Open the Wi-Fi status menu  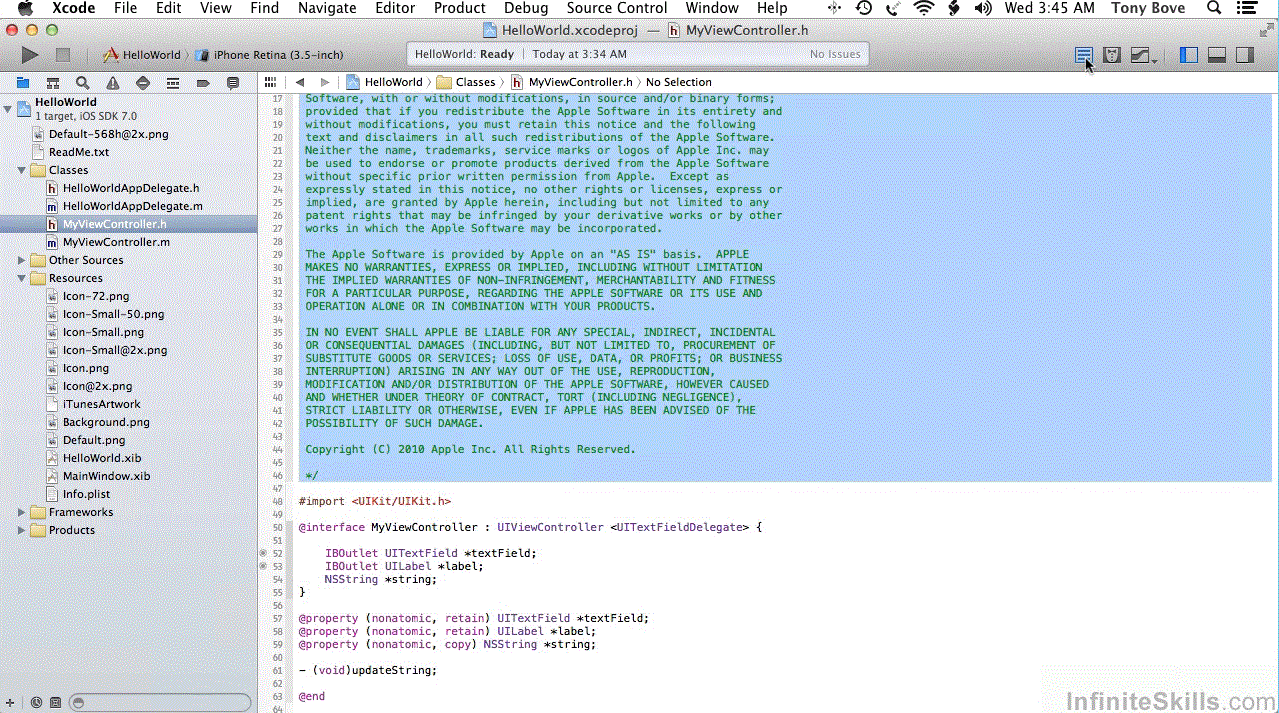[x=924, y=8]
